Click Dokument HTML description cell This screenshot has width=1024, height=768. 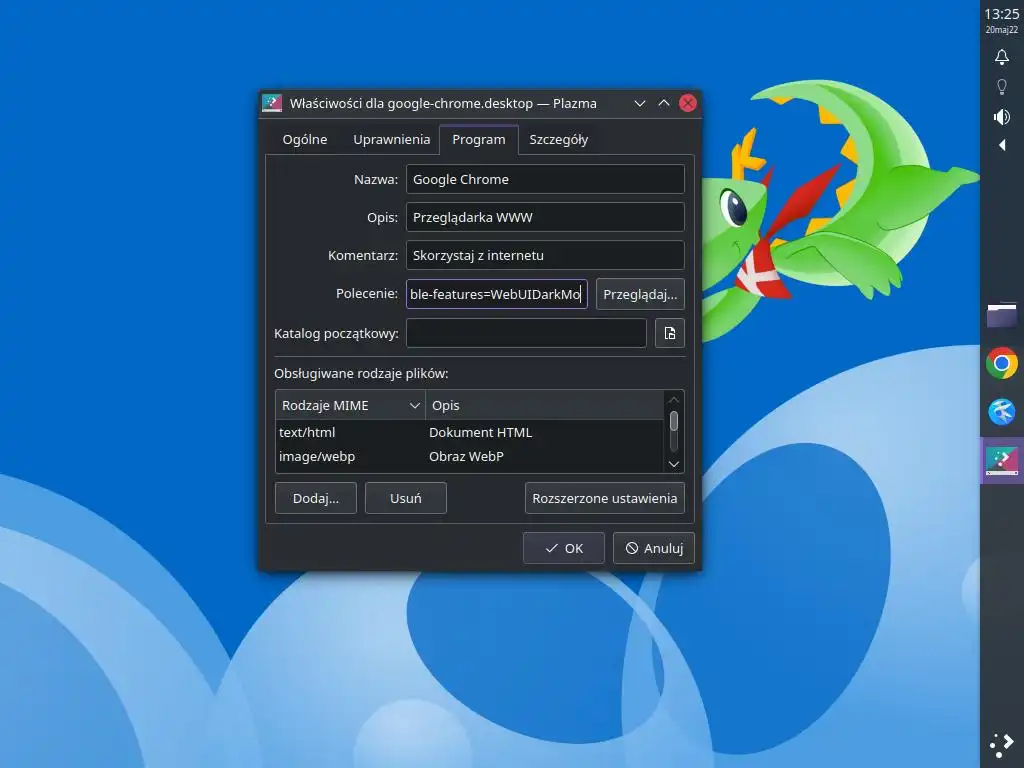tap(481, 432)
